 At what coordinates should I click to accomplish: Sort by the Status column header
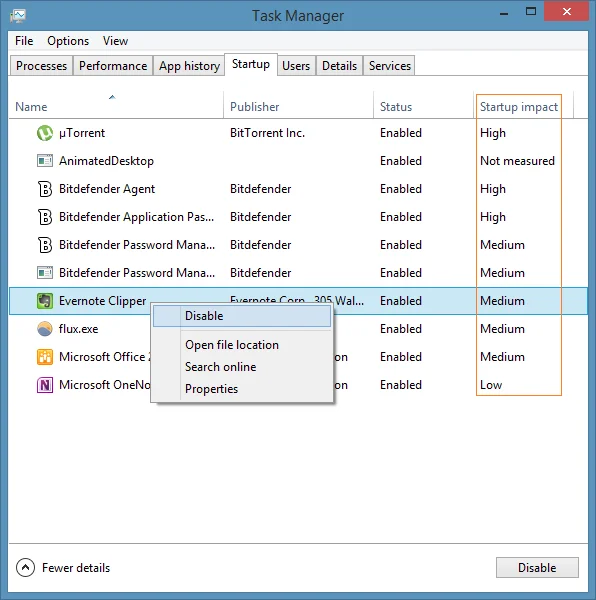point(396,106)
